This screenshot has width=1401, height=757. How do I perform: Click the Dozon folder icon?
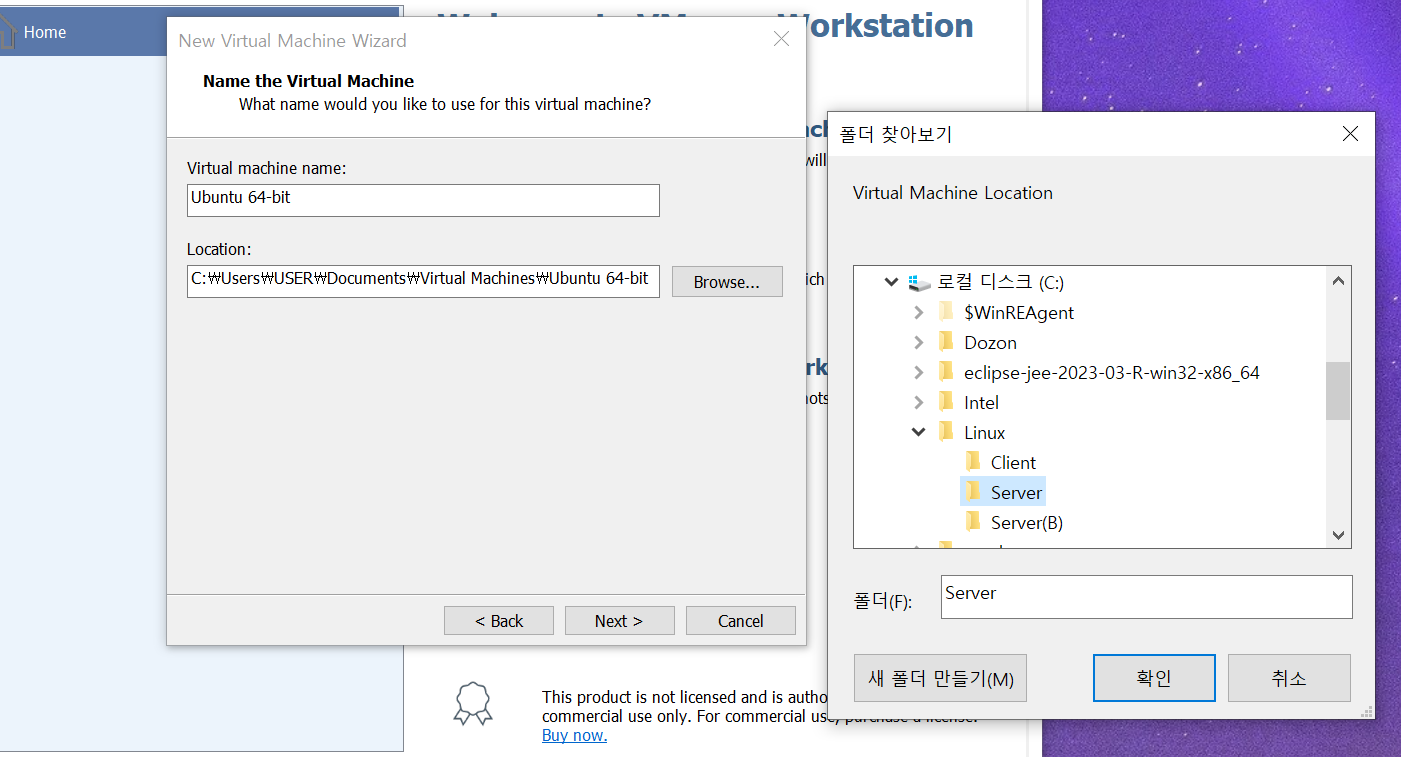click(946, 342)
